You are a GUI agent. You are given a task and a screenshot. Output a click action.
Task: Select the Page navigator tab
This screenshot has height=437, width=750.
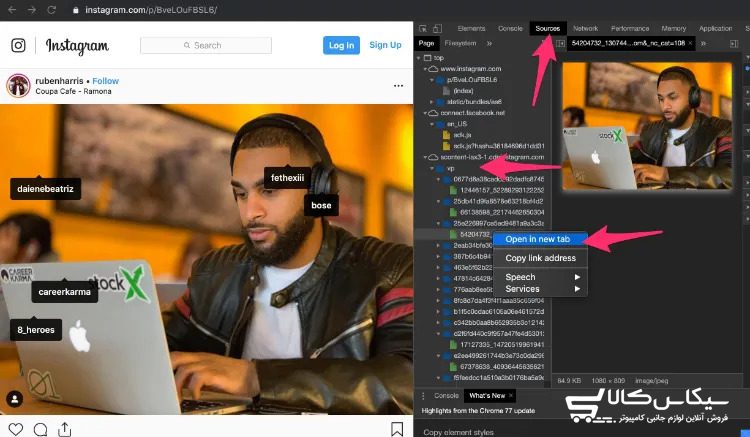(x=426, y=43)
